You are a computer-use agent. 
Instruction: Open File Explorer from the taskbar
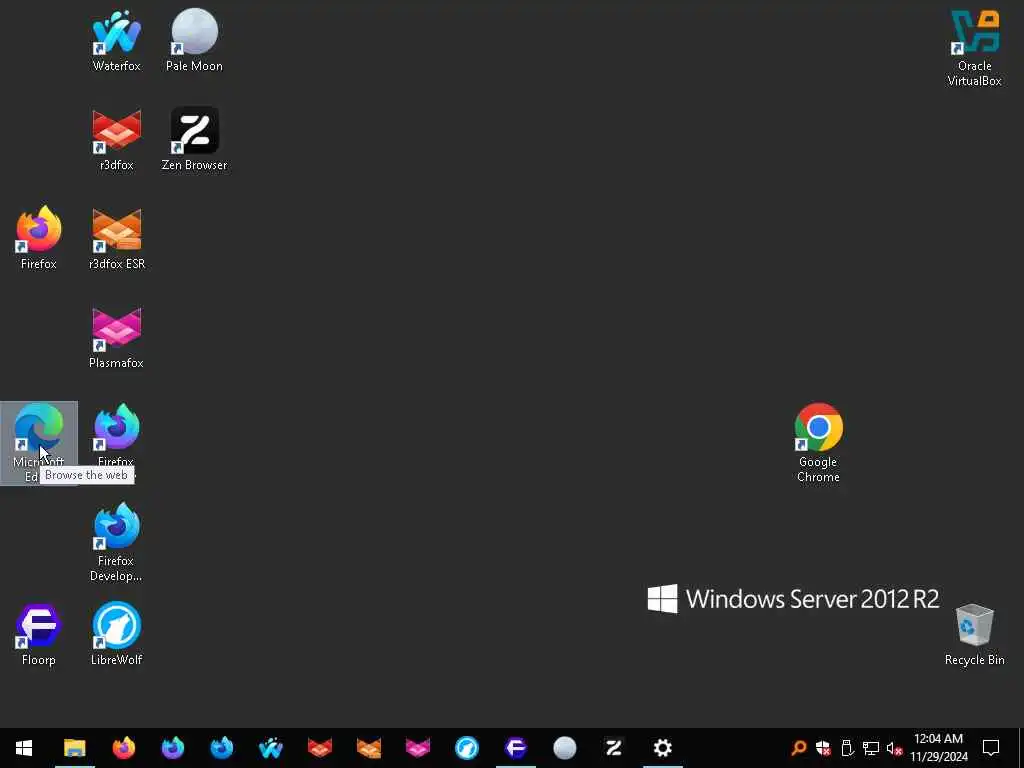point(74,748)
